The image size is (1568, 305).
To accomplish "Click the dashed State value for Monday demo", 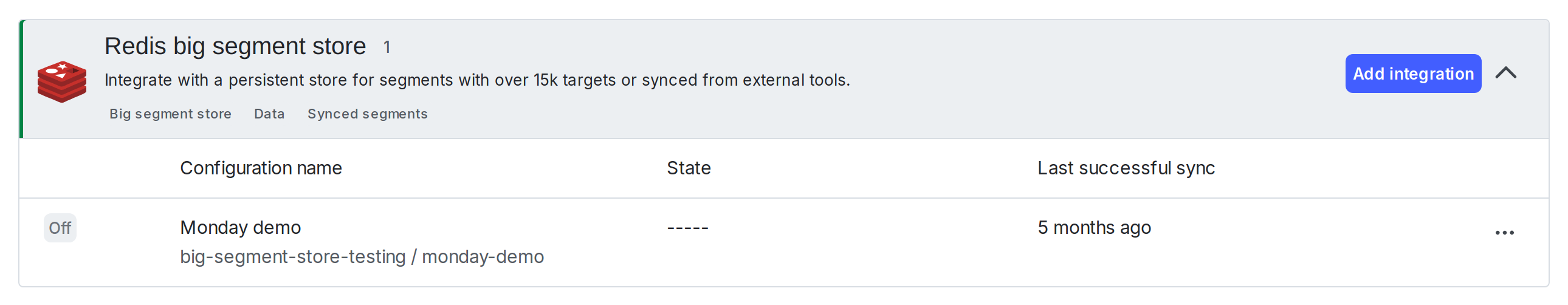I will (687, 228).
